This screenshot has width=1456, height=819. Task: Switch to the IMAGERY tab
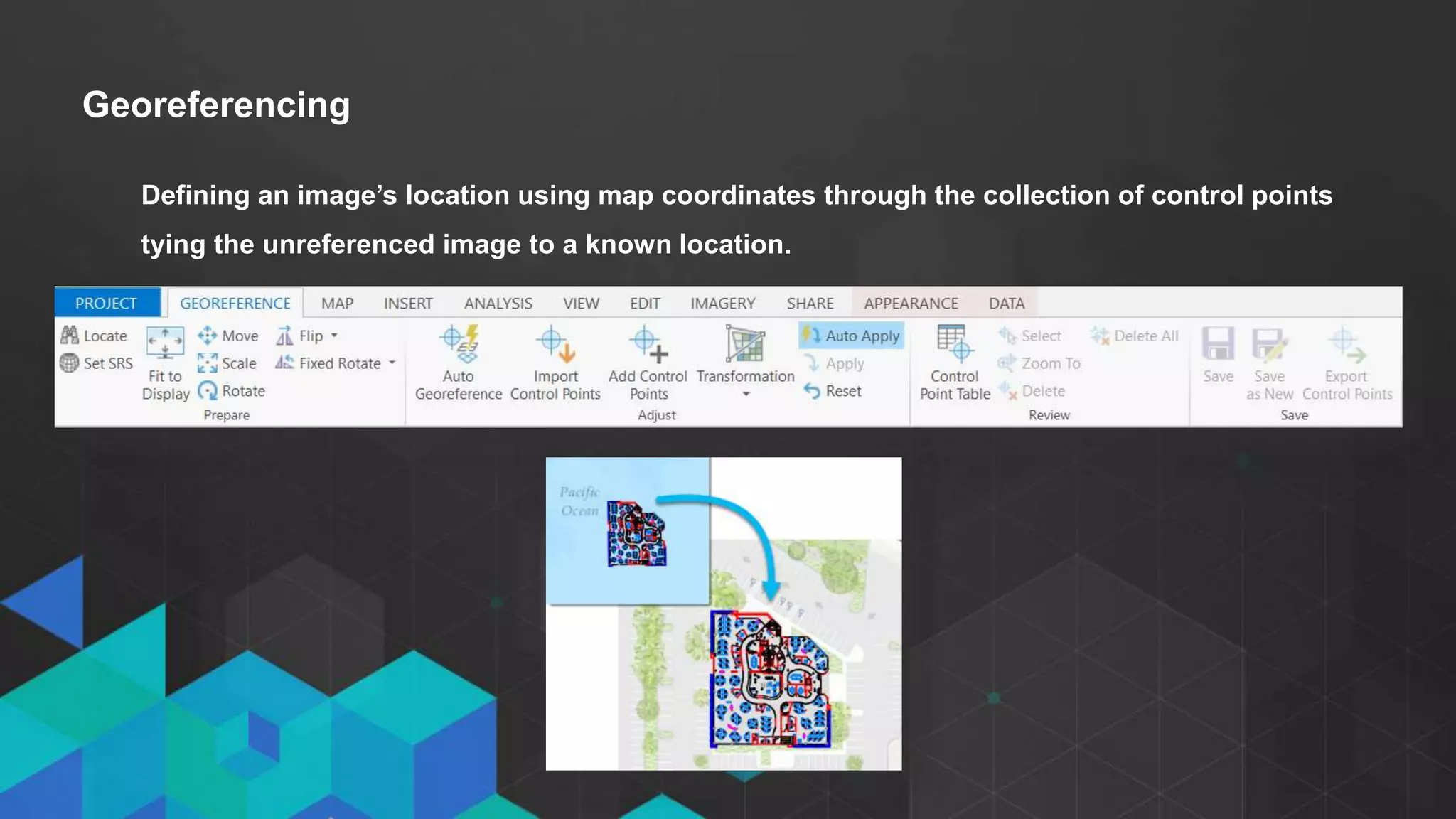tap(723, 304)
